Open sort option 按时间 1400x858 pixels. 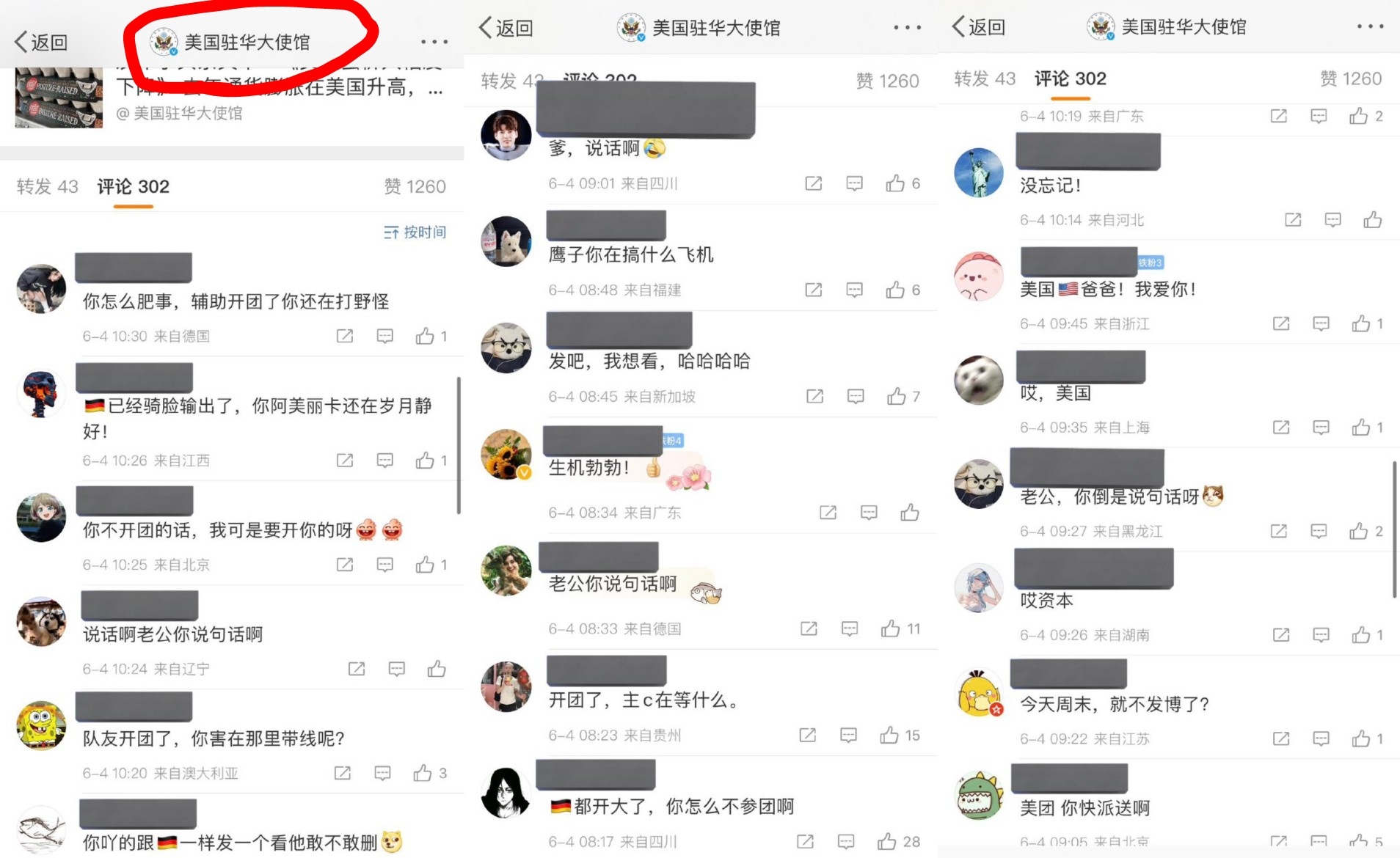pyautogui.click(x=415, y=232)
